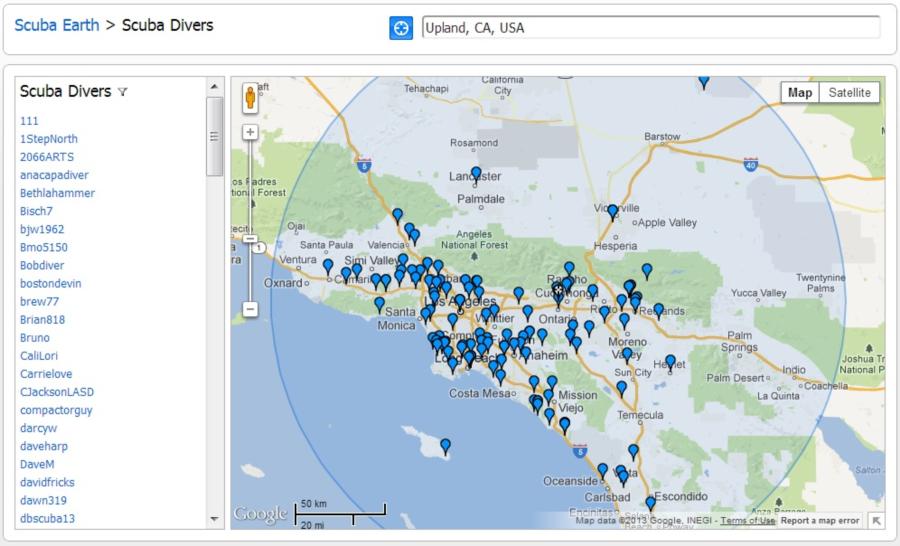Click the Google logo on map

[260, 514]
